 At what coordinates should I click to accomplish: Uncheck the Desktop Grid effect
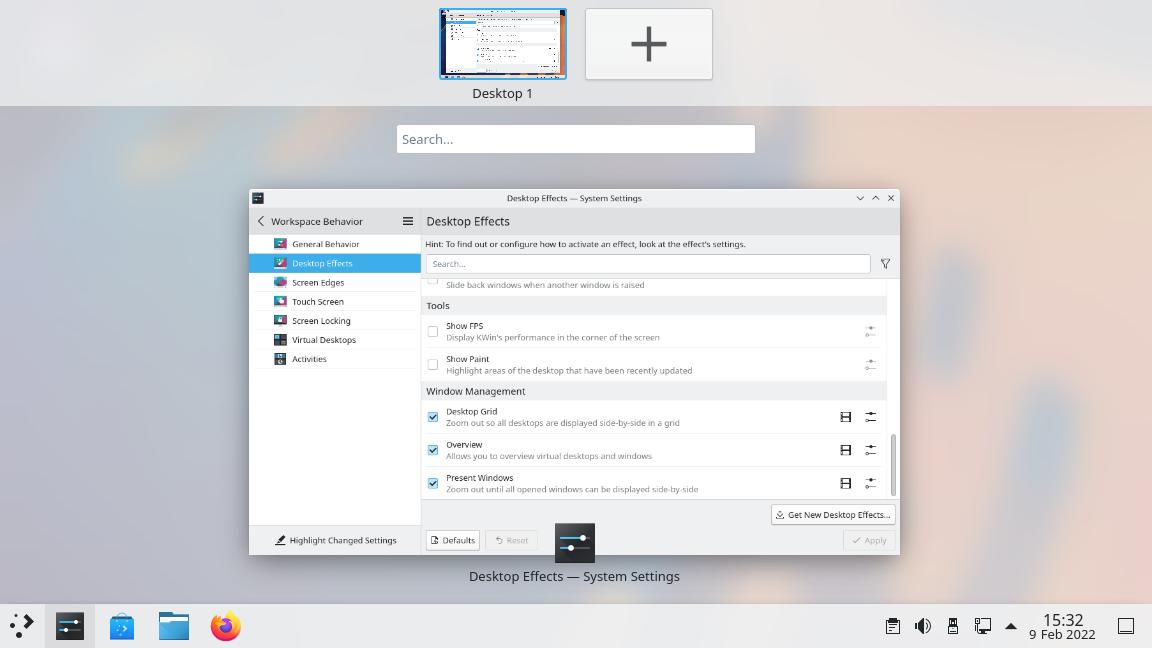433,417
